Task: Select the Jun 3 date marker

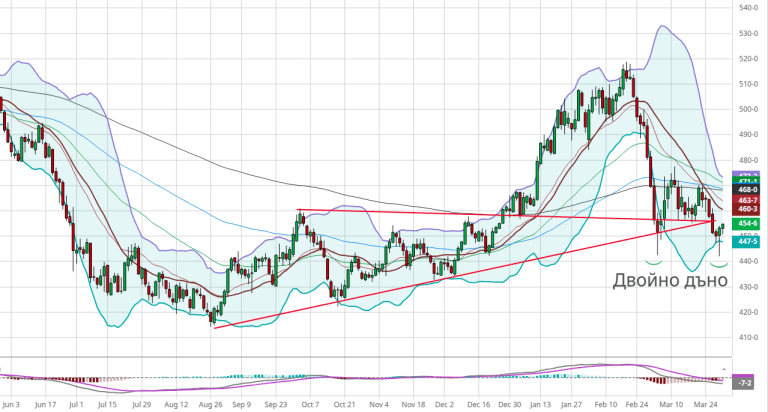Action: pos(13,405)
